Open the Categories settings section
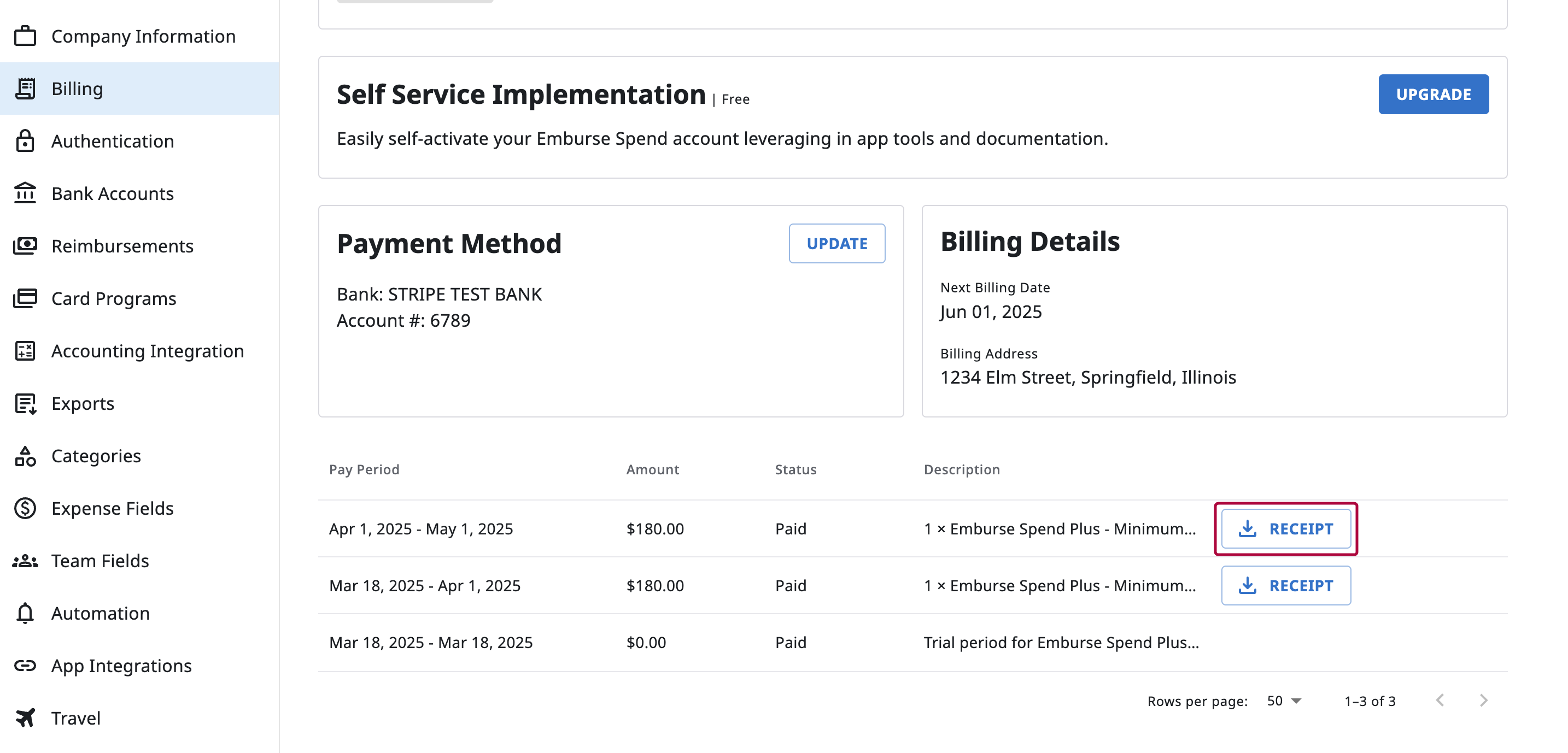 coord(96,456)
